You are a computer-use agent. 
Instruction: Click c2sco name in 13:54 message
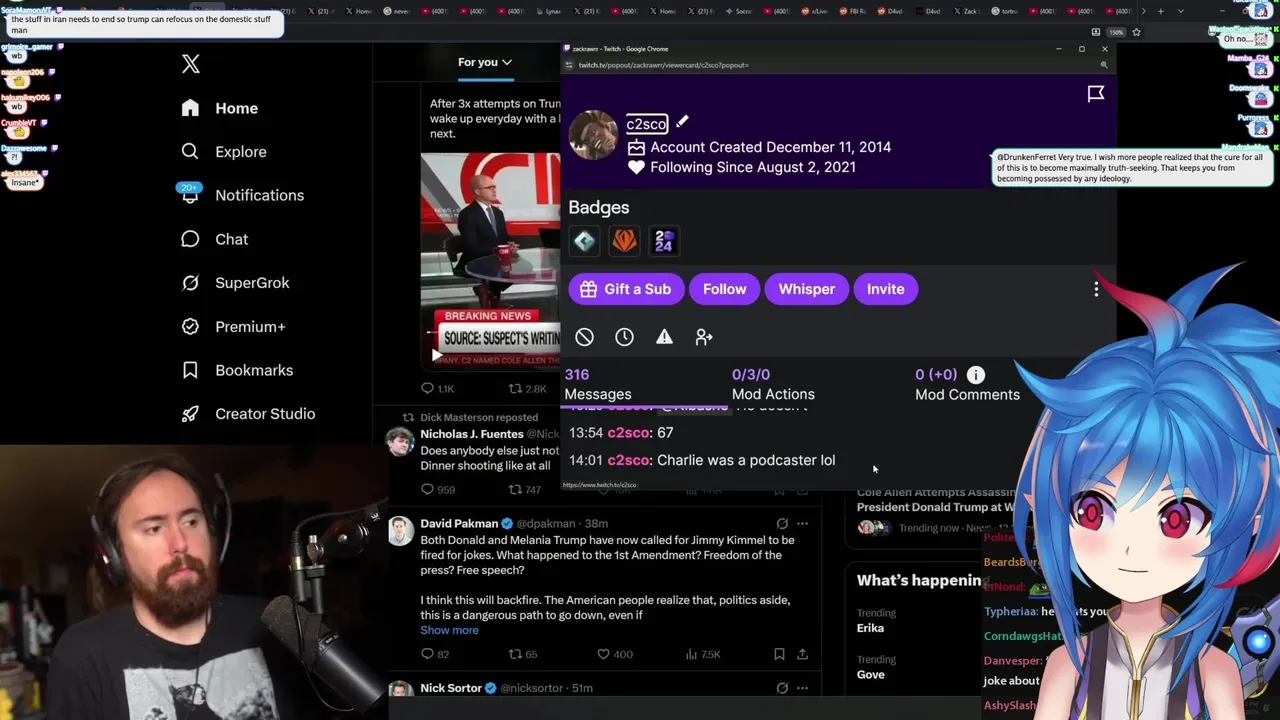tap(628, 433)
